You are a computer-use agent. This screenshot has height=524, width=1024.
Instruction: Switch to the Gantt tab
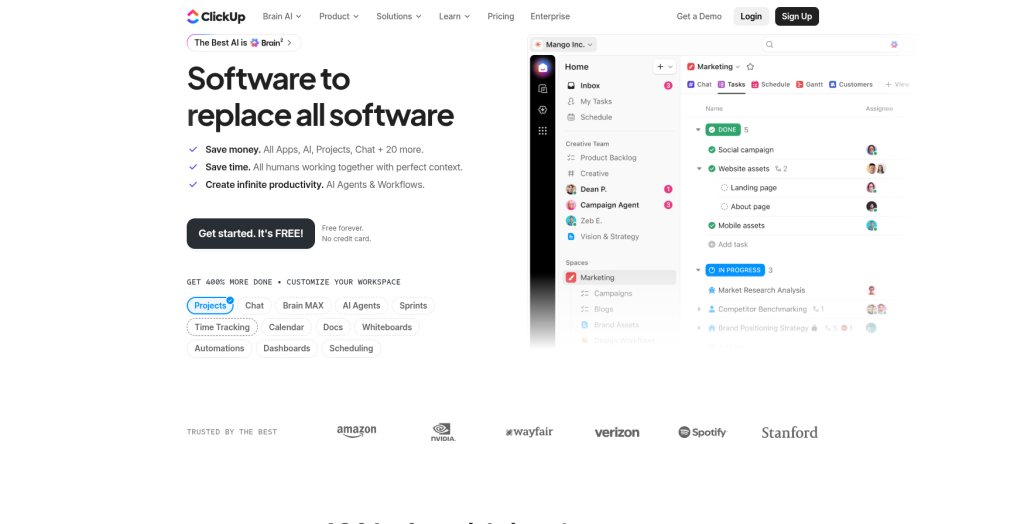point(810,84)
